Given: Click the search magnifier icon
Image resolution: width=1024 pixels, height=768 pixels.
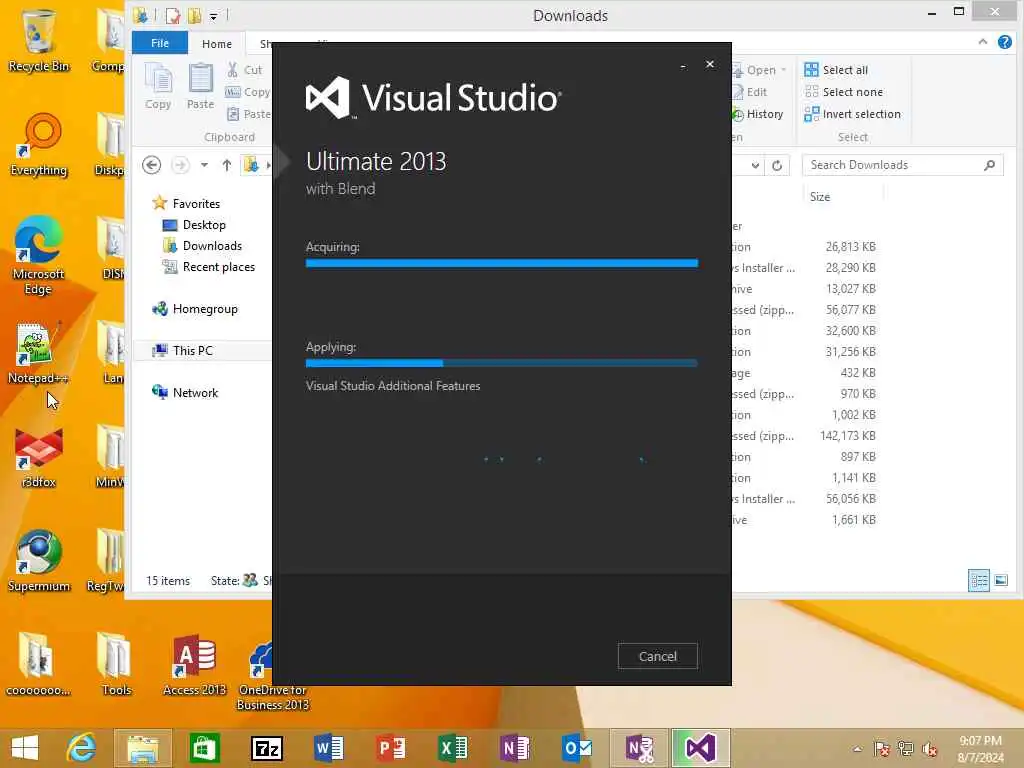Looking at the screenshot, I should (x=989, y=165).
